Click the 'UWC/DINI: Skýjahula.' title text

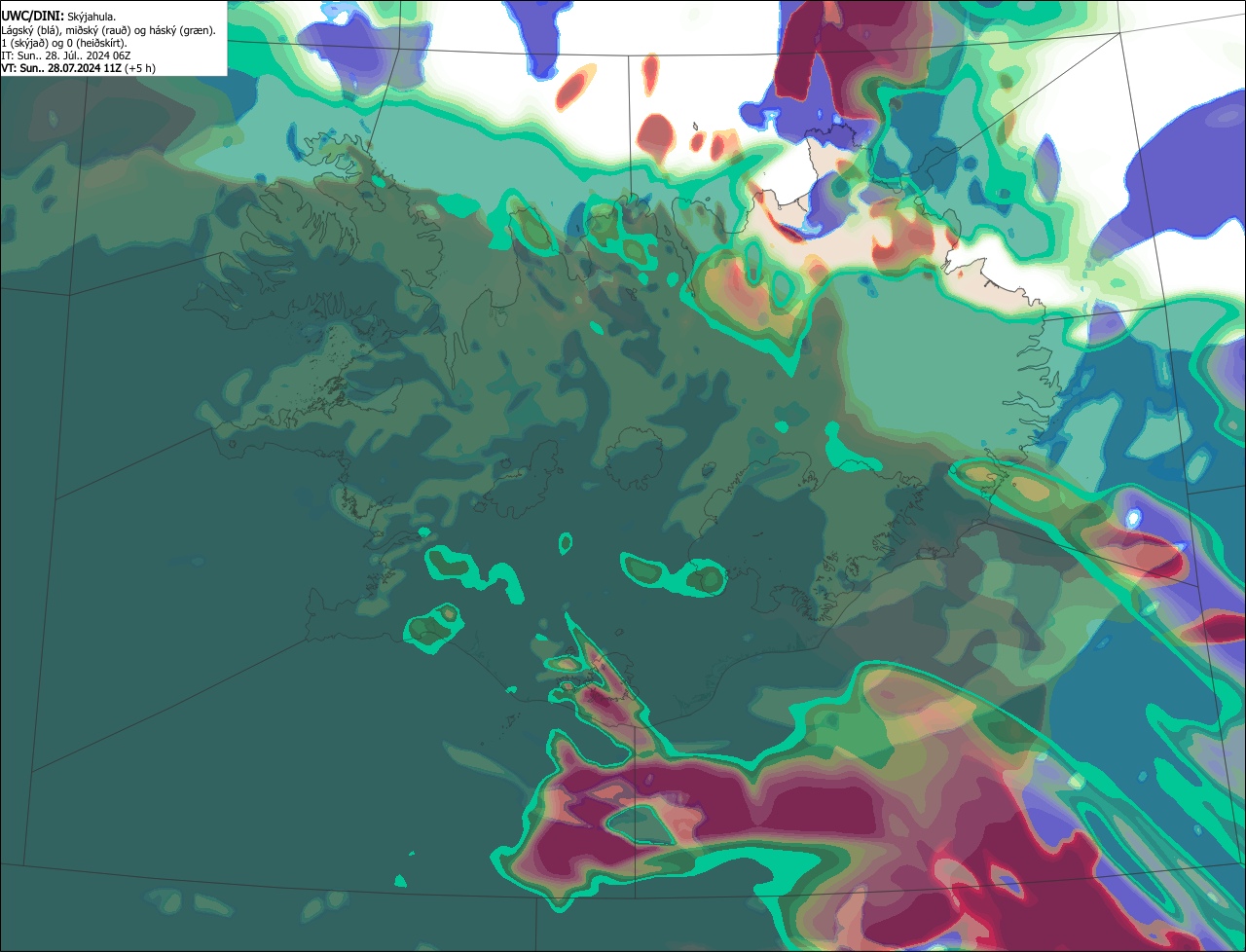[x=58, y=17]
